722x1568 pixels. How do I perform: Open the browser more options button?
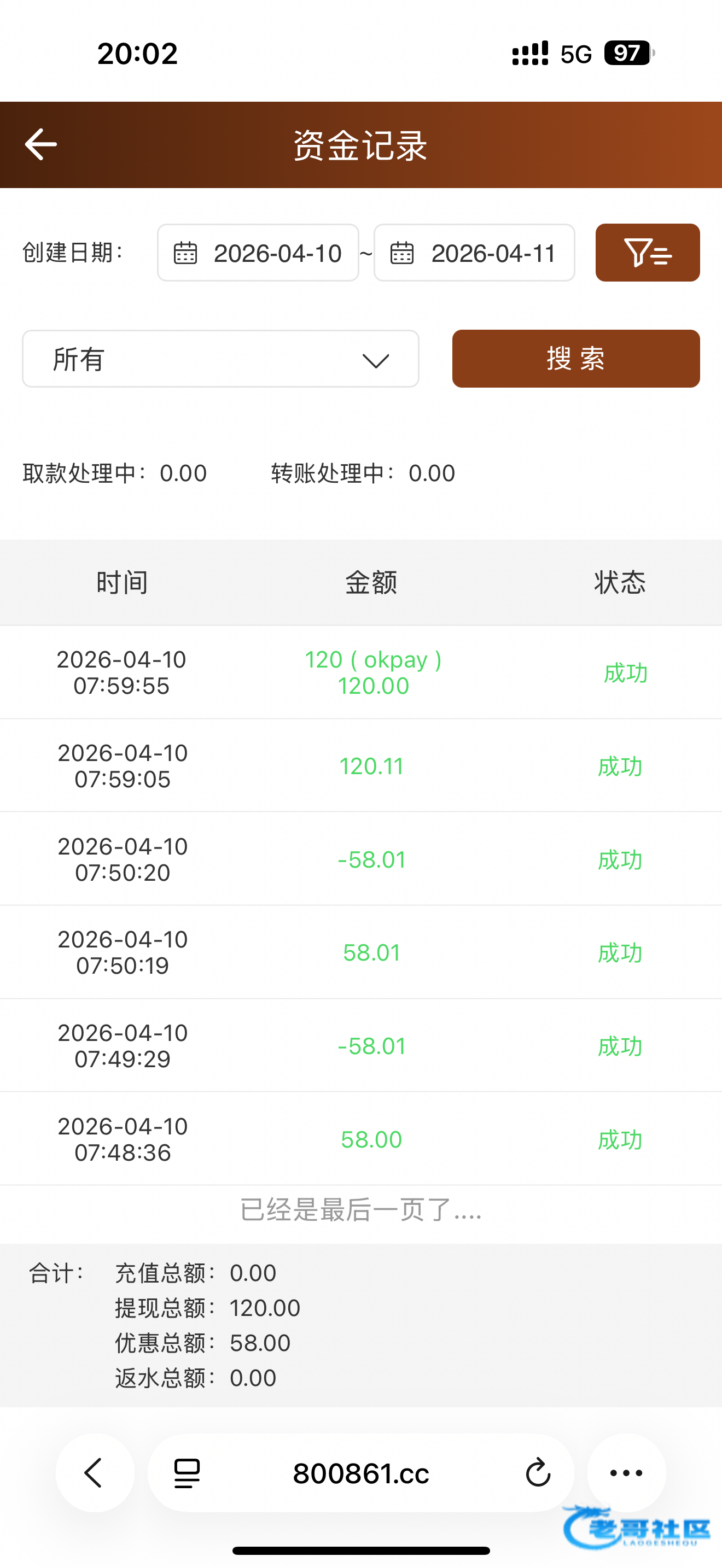point(626,1472)
